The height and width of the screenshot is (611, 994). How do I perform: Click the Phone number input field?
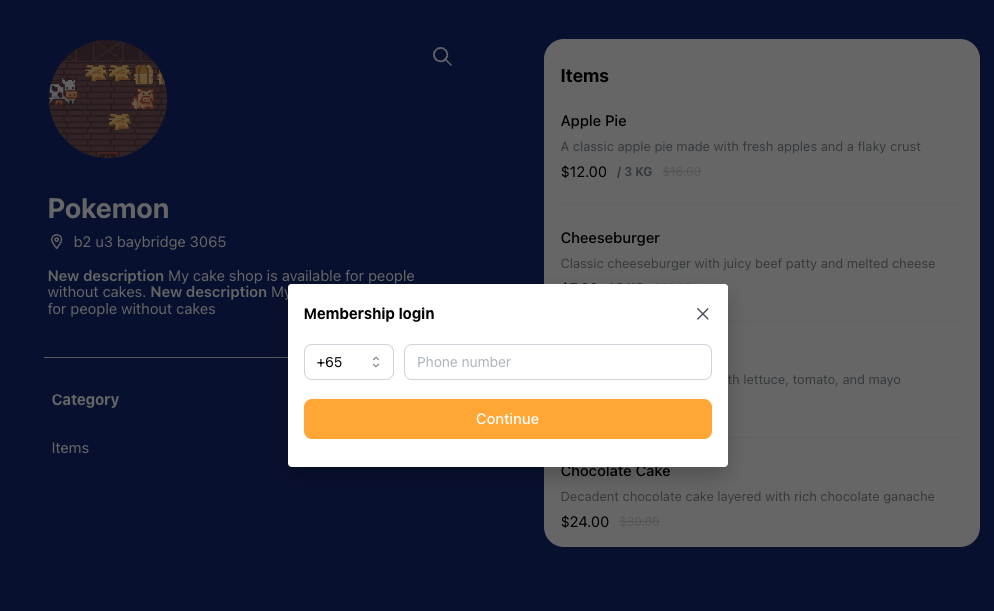558,362
